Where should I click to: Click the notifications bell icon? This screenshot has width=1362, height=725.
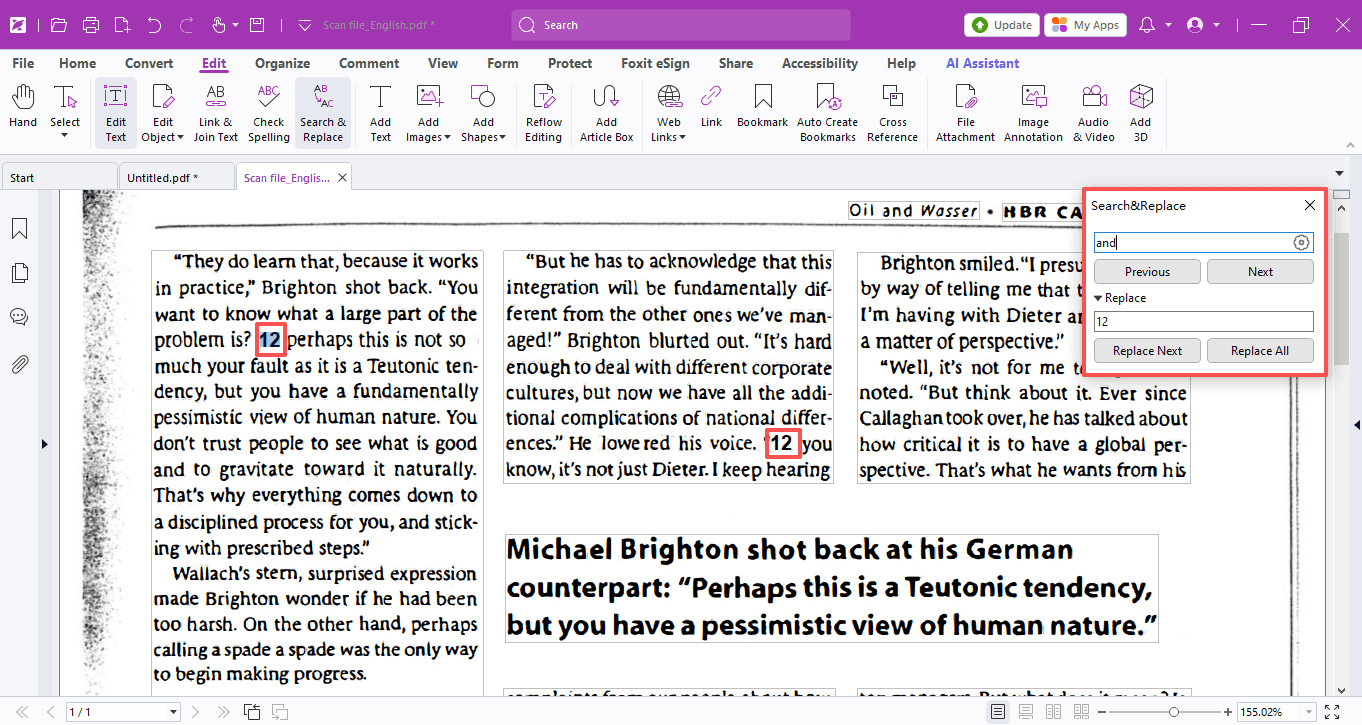1147,25
